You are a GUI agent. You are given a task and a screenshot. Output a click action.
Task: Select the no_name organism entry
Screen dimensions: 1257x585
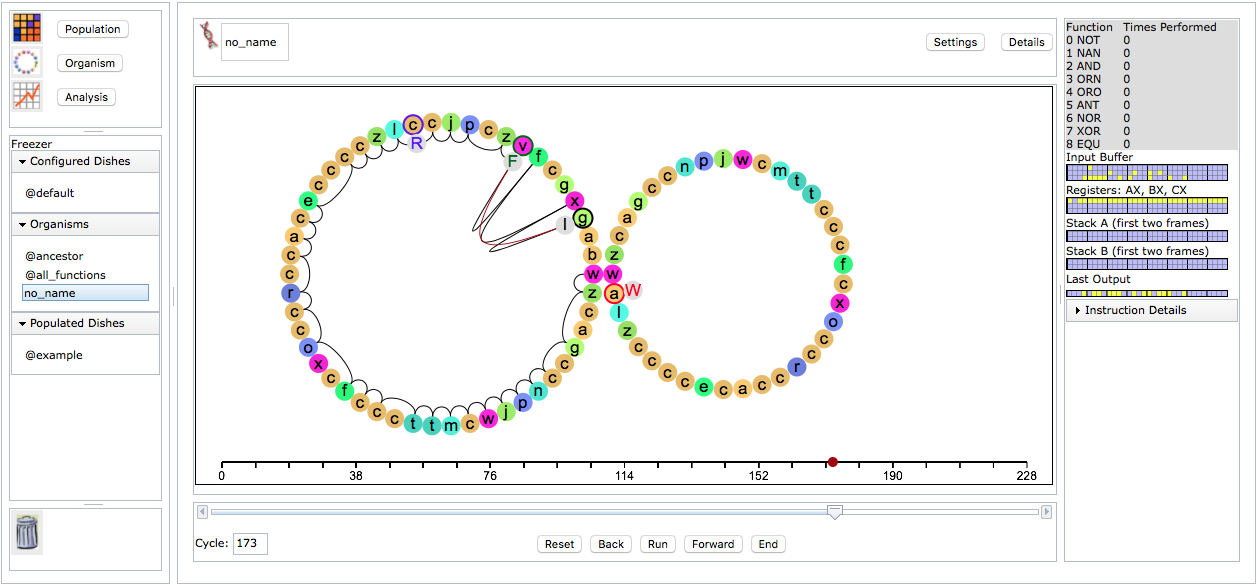[x=85, y=293]
